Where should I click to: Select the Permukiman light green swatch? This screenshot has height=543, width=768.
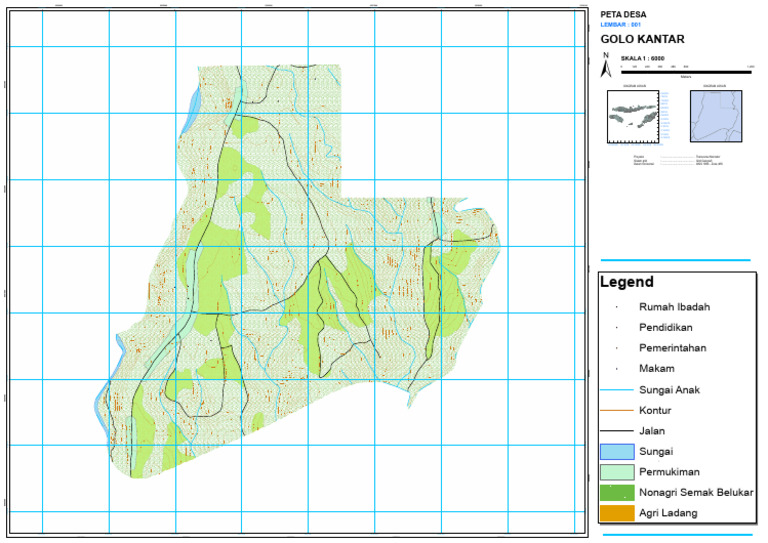[x=617, y=472]
